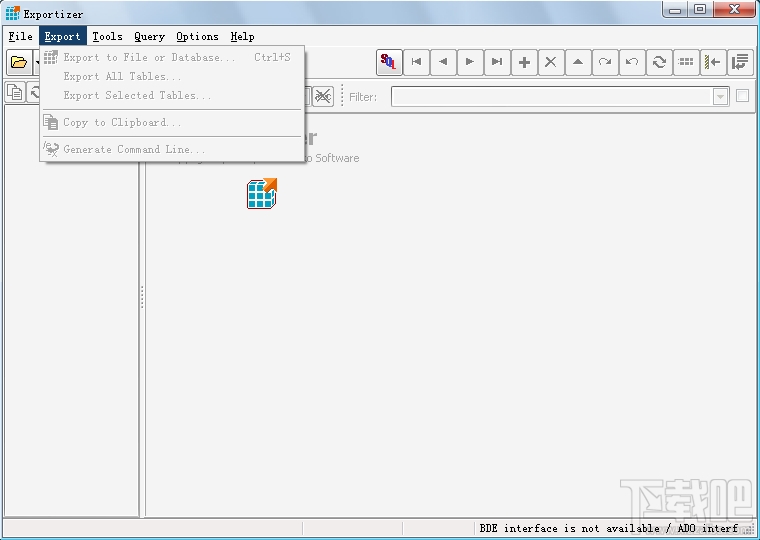
Task: Choose Copy to Clipboard entry
Action: tap(172, 123)
